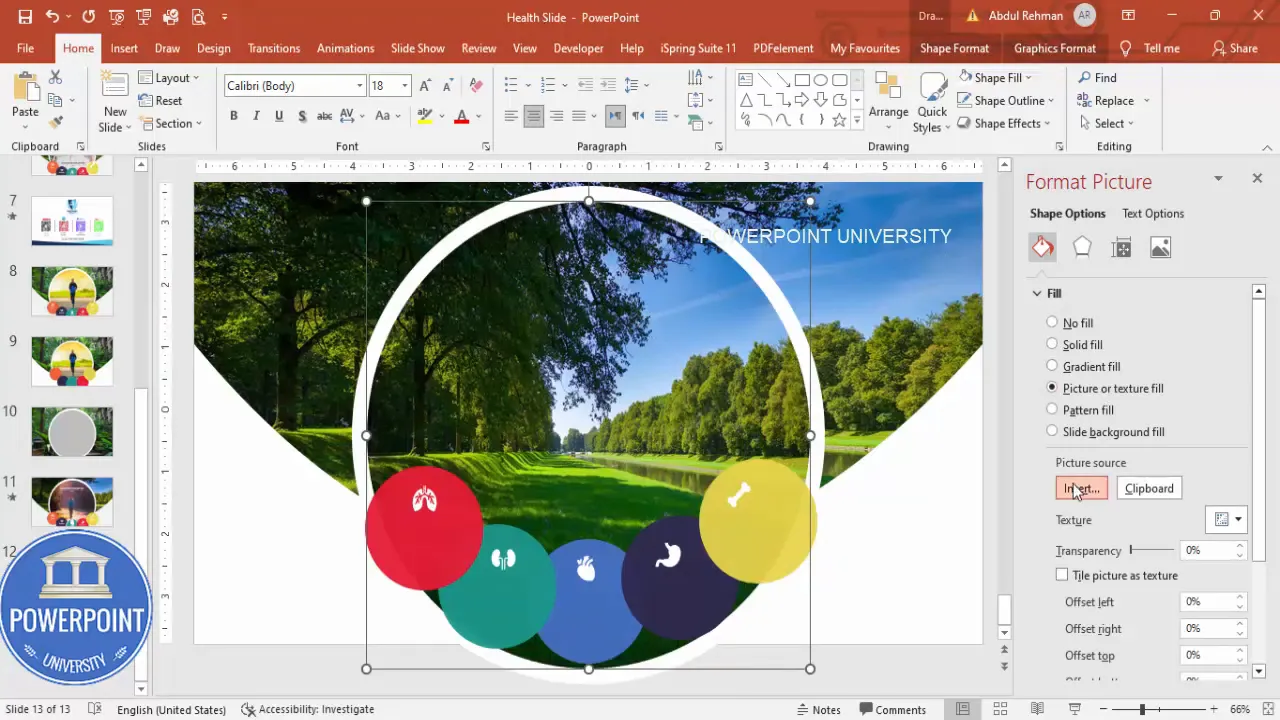Open Notes pane from status bar

point(818,710)
